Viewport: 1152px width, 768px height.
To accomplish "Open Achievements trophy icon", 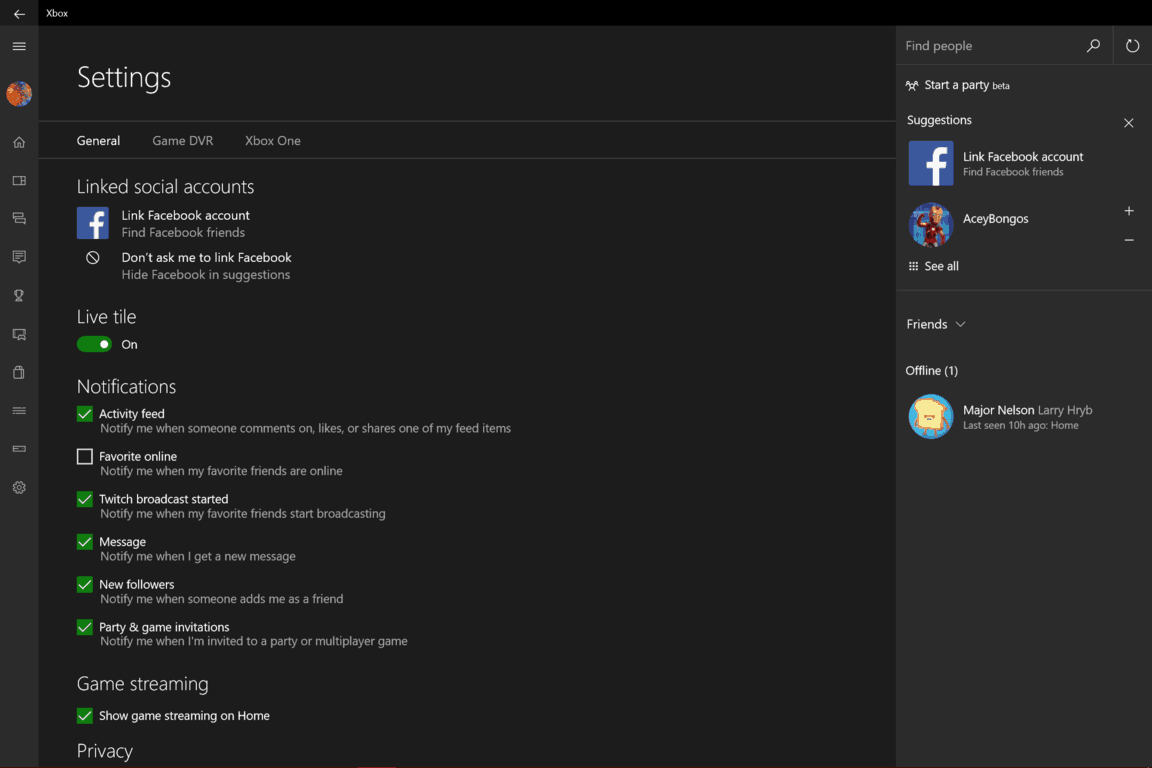I will pos(19,295).
